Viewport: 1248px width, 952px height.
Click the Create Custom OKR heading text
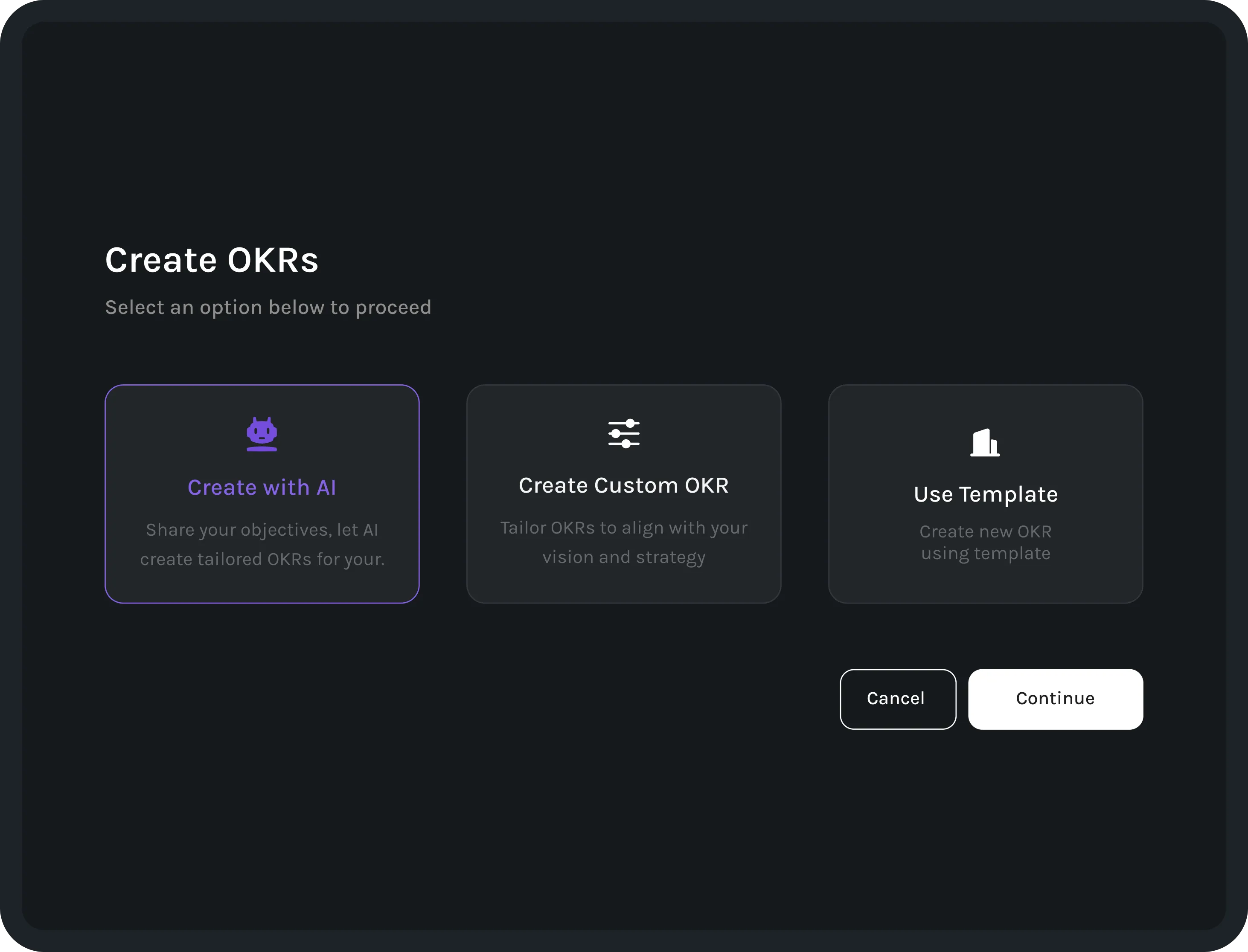(623, 486)
